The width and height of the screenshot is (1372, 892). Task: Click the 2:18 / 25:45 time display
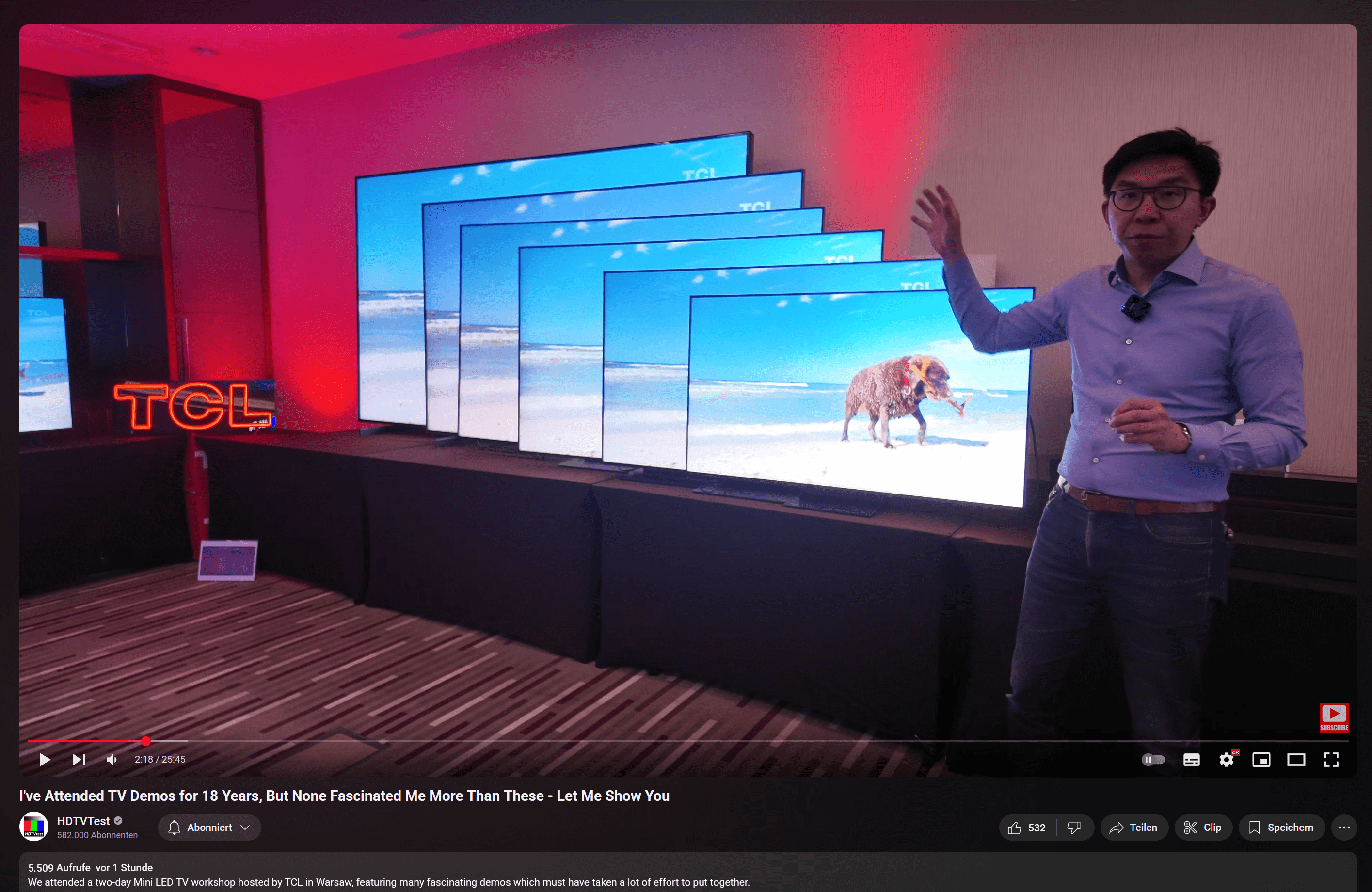pyautogui.click(x=160, y=759)
